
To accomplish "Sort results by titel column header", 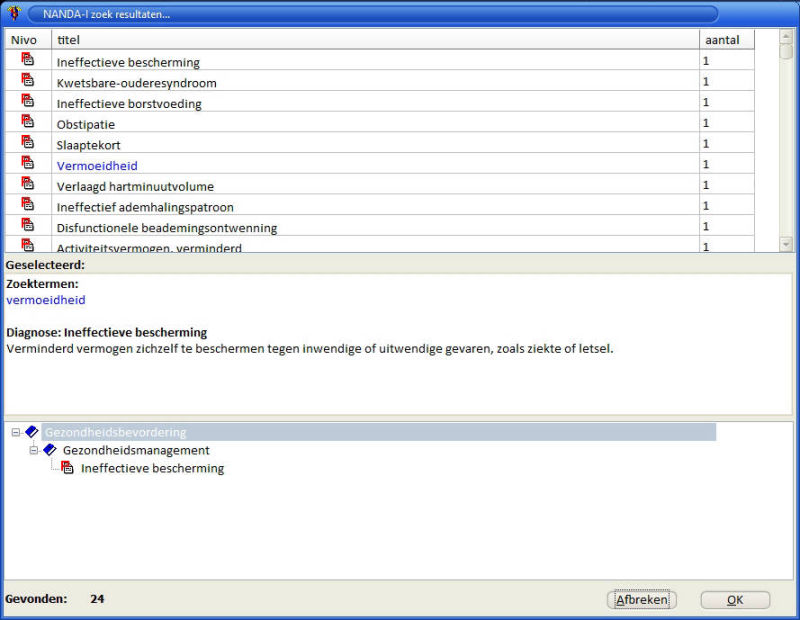I will (x=374, y=39).
